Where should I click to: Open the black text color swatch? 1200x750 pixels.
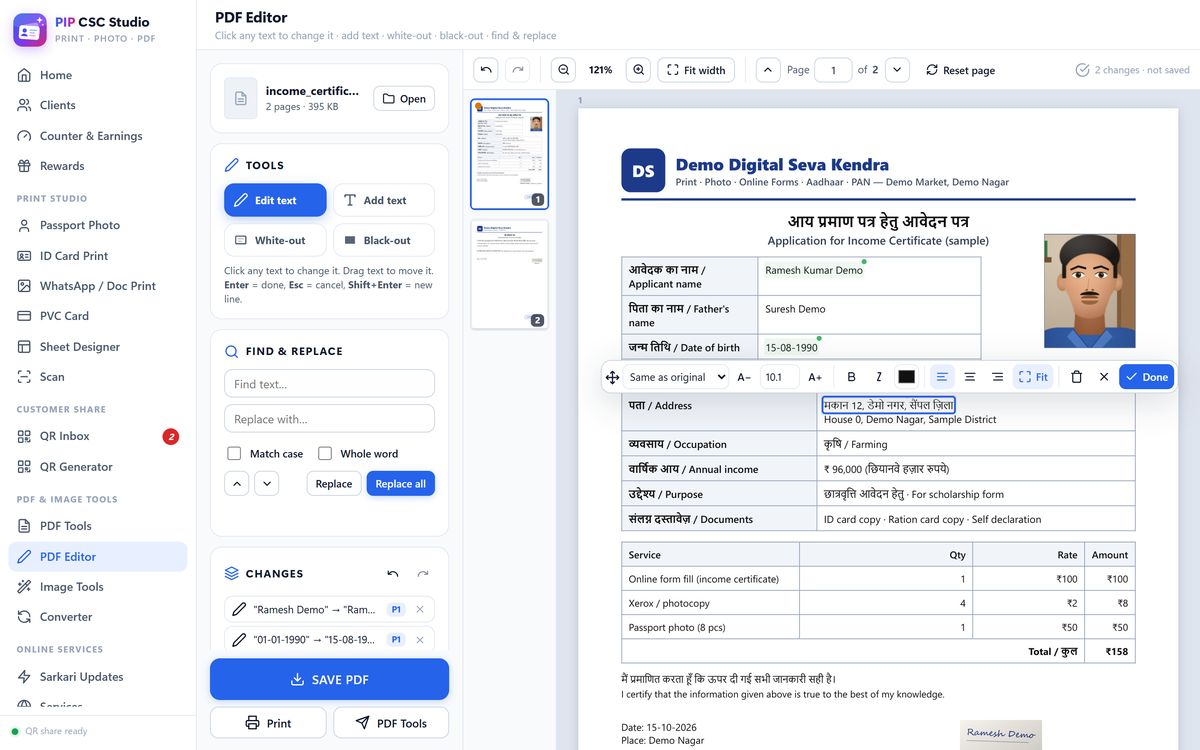coord(907,377)
